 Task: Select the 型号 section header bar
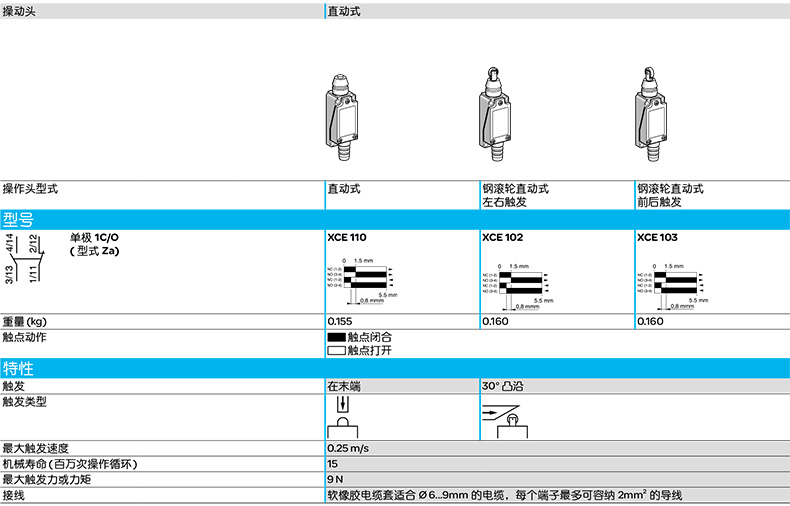coord(395,220)
